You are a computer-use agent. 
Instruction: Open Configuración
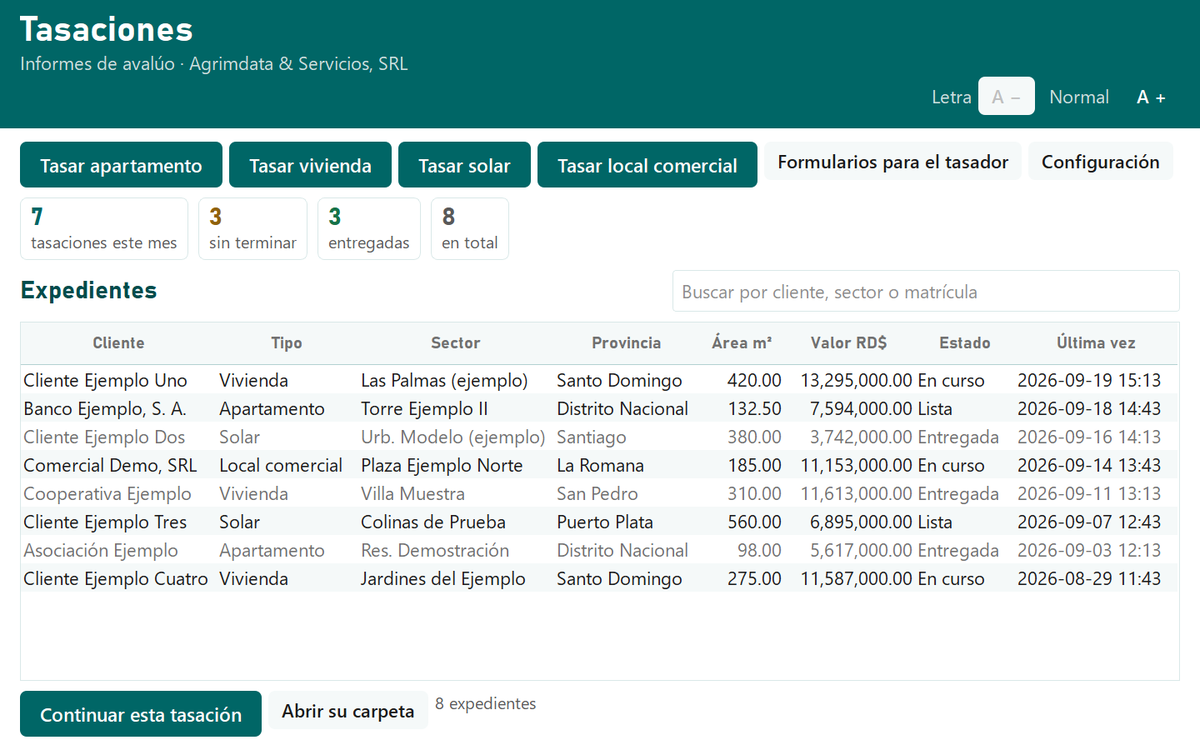(x=1101, y=162)
